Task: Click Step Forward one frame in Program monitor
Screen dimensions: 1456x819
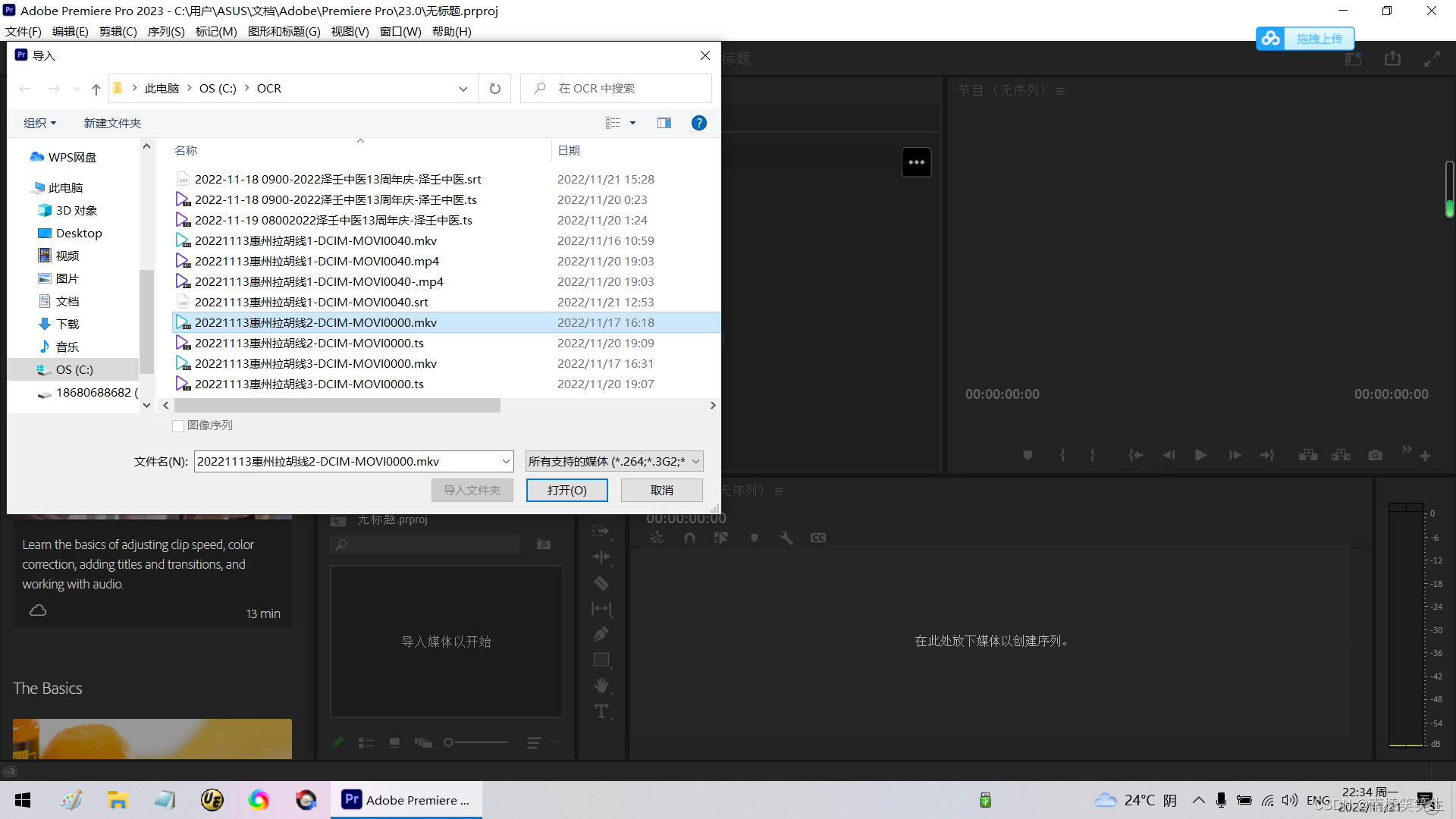Action: tap(1235, 455)
